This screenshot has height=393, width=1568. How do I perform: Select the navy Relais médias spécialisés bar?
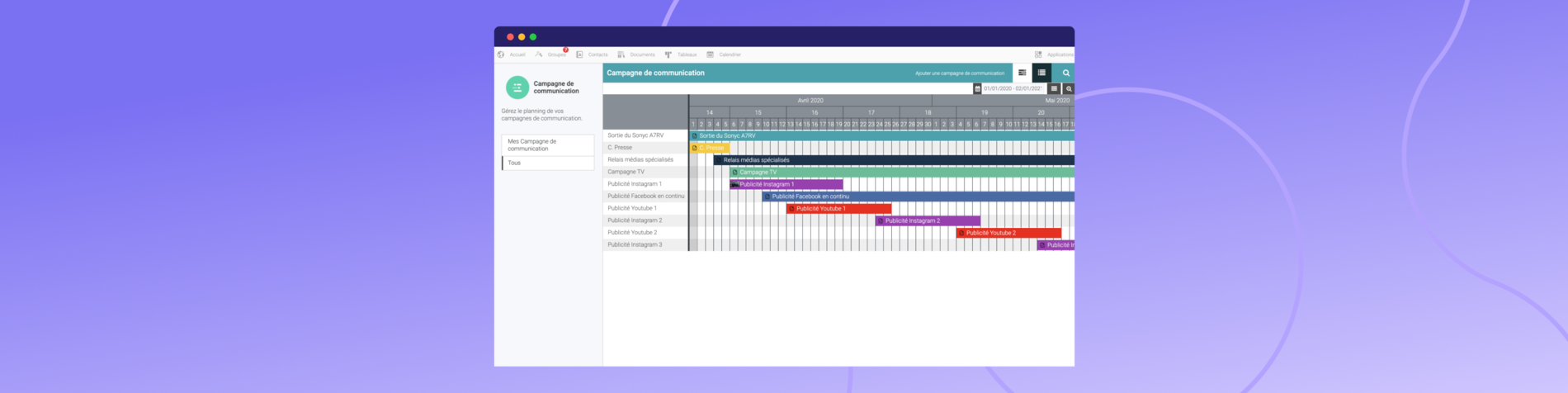pos(894,160)
